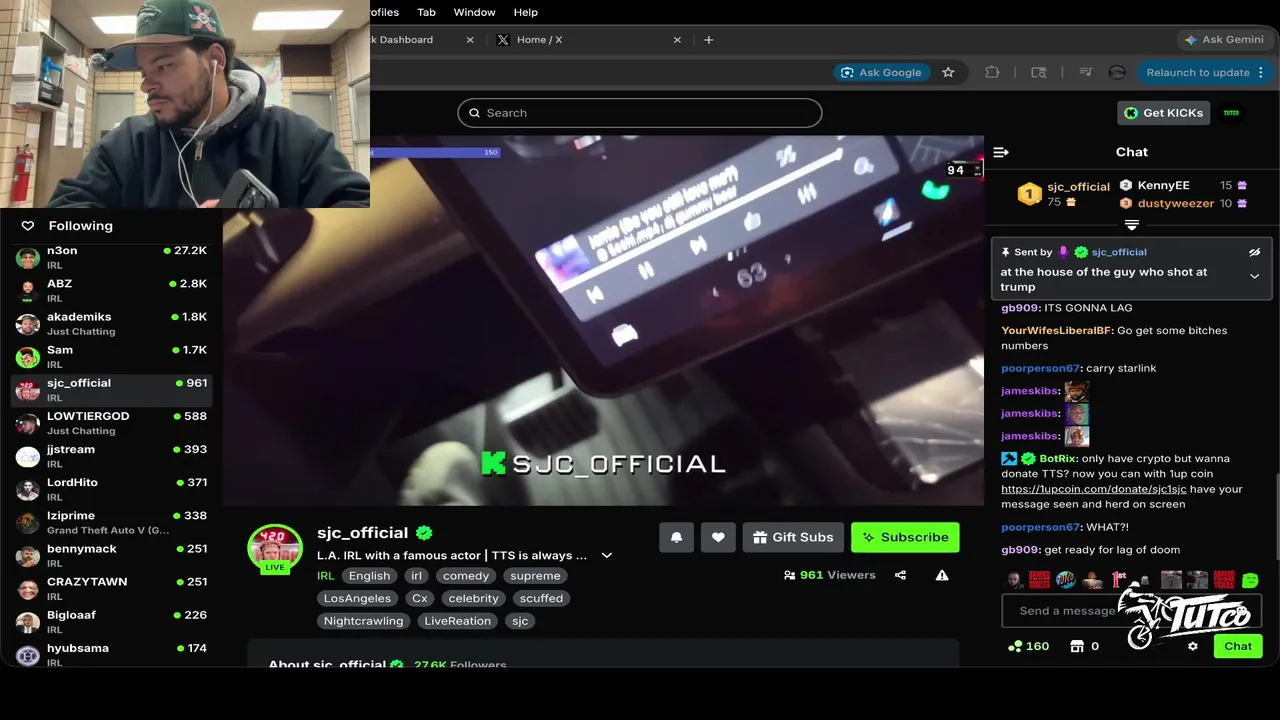Viewport: 1280px width, 720px height.
Task: Expand the stream title with the chevron
Action: pos(606,555)
